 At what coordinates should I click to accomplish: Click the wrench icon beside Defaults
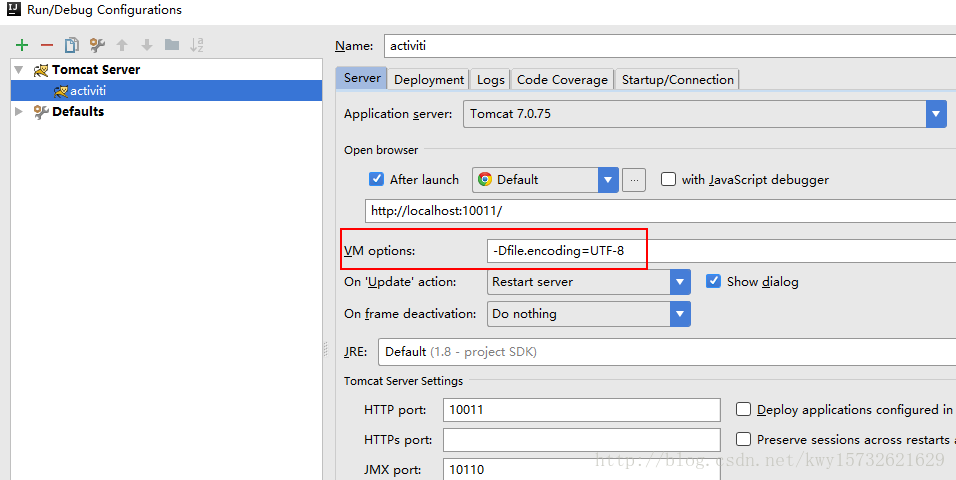click(40, 112)
